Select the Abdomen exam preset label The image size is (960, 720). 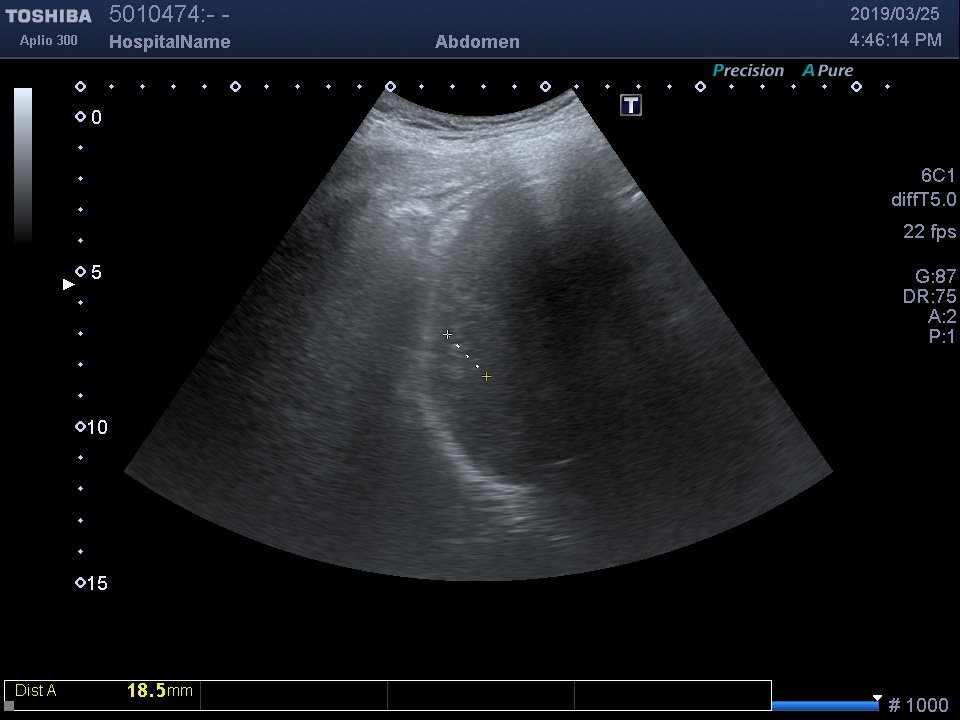[x=477, y=42]
